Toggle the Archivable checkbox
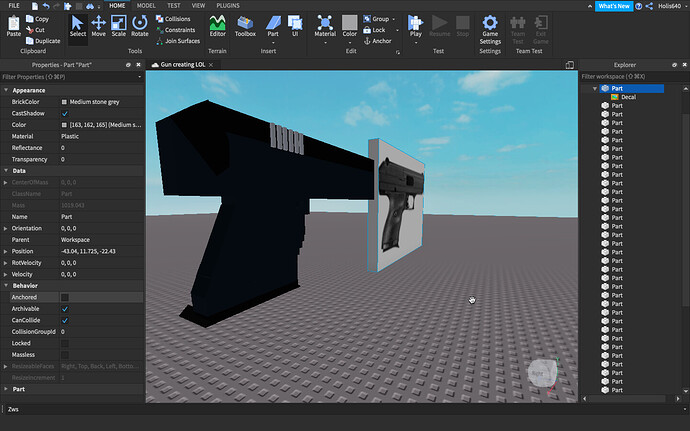This screenshot has width=690, height=431. 65,309
